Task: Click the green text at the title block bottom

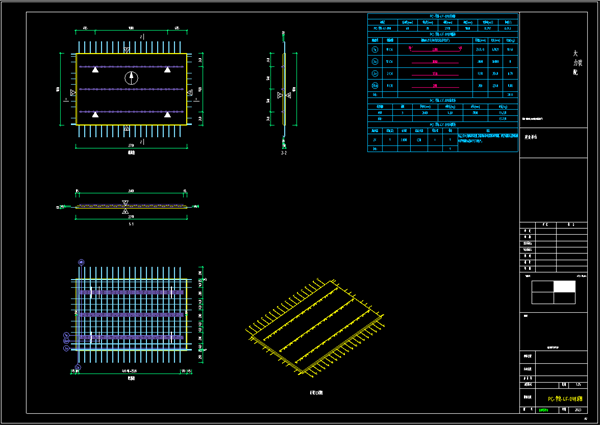Action: pos(543,410)
